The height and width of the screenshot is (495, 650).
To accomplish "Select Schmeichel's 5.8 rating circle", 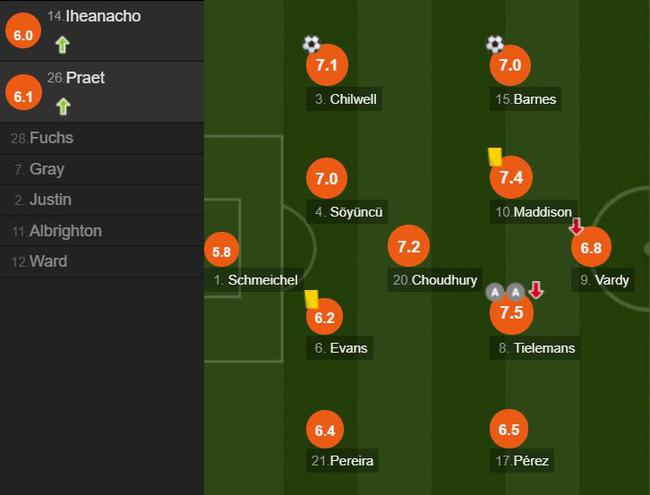I will (221, 250).
